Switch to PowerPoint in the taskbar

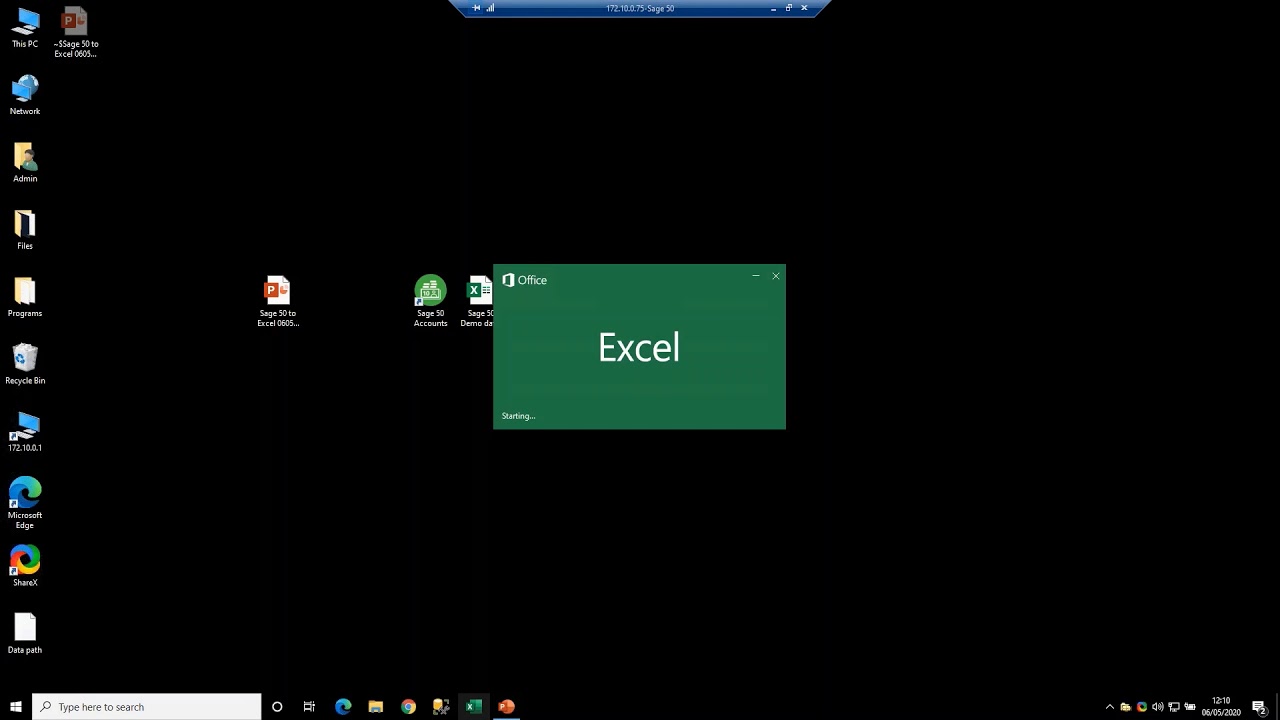coord(506,707)
